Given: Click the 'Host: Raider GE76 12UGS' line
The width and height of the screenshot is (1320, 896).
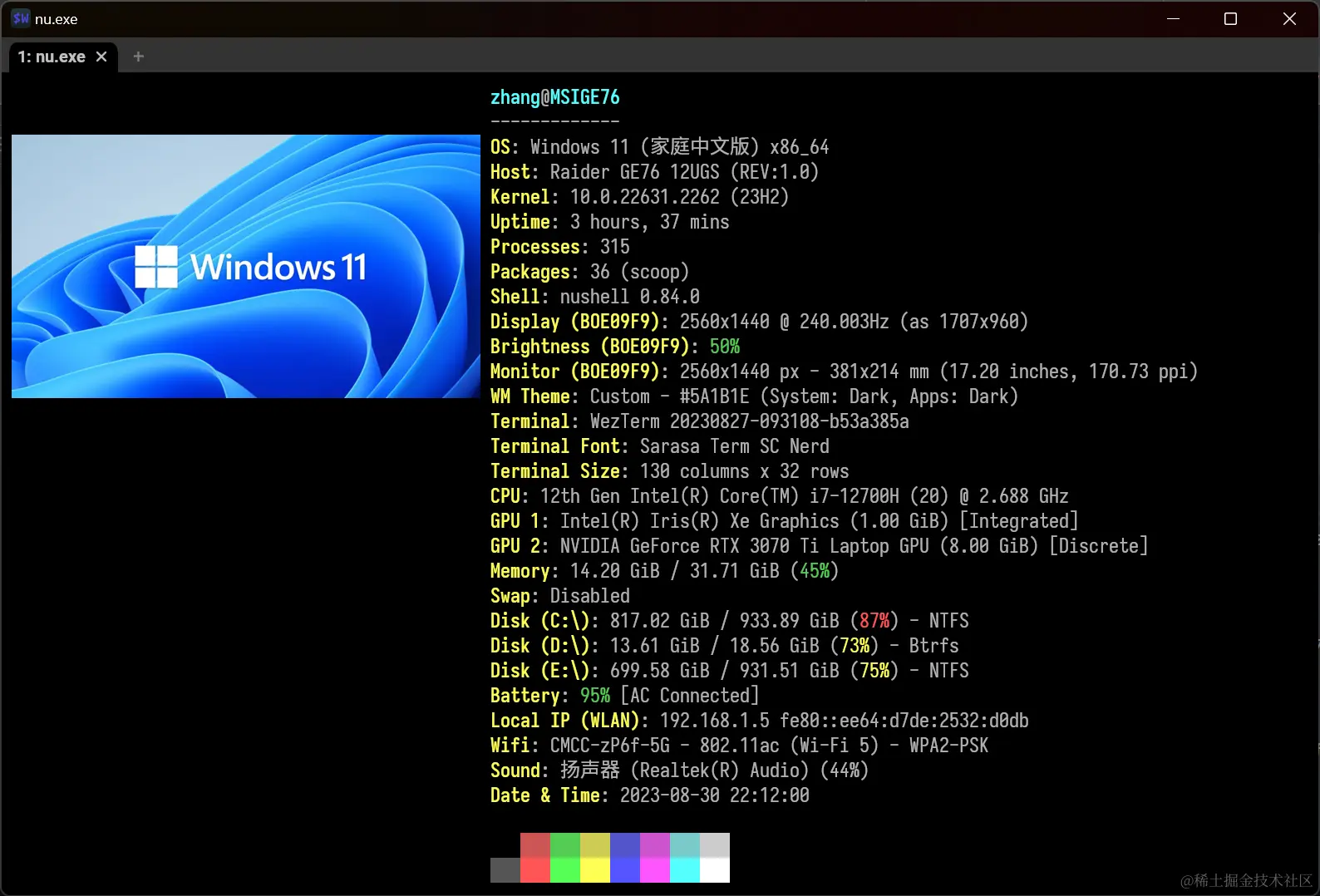Looking at the screenshot, I should pos(654,172).
